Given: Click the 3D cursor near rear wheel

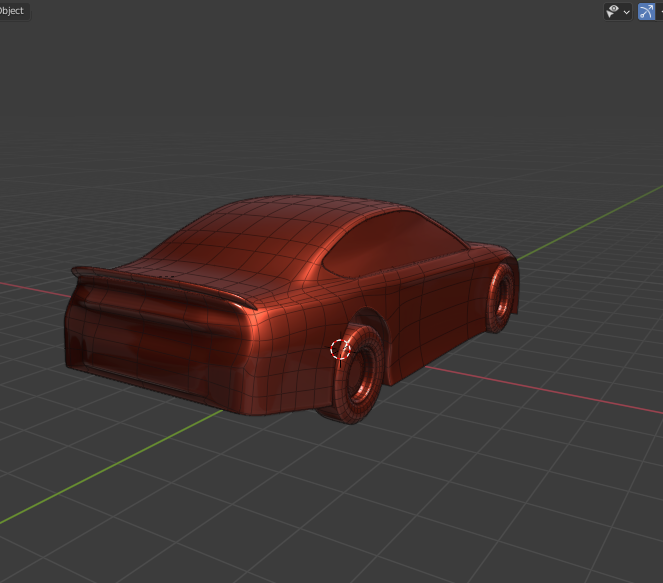Looking at the screenshot, I should (x=340, y=350).
